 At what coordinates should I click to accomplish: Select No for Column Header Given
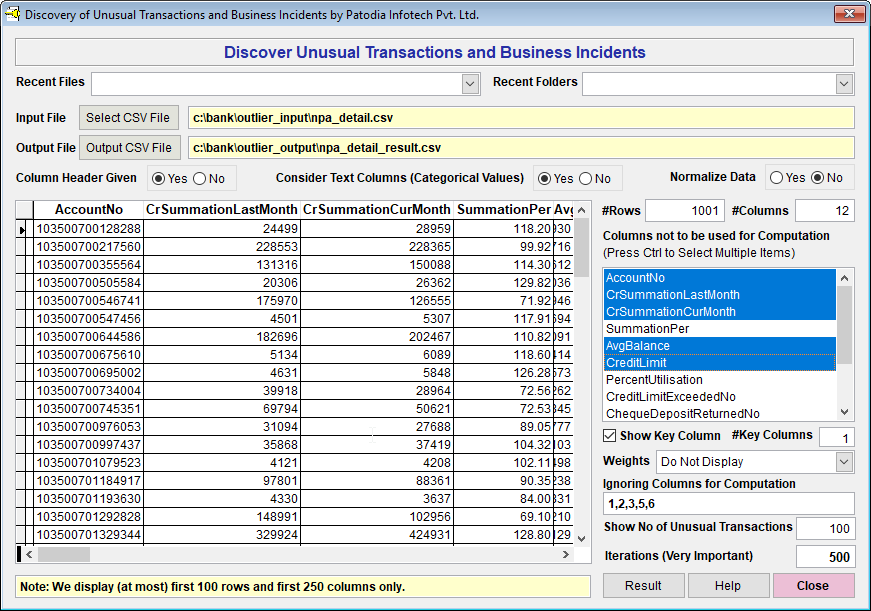[199, 179]
